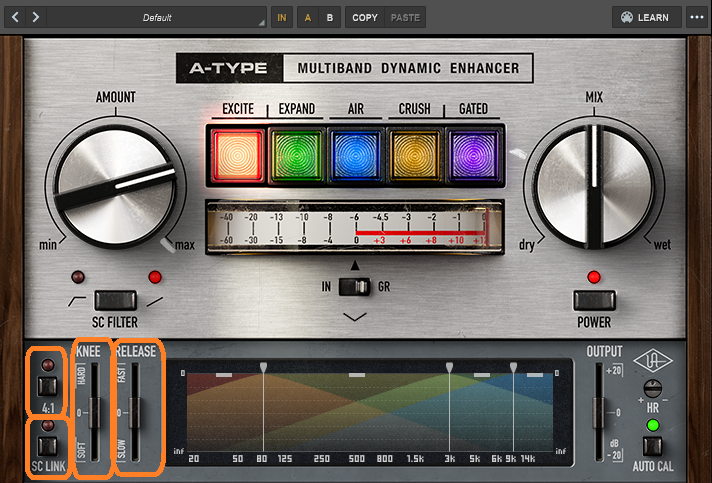Select the yellow CRUSH mode button
This screenshot has height=483, width=712.
click(x=415, y=156)
